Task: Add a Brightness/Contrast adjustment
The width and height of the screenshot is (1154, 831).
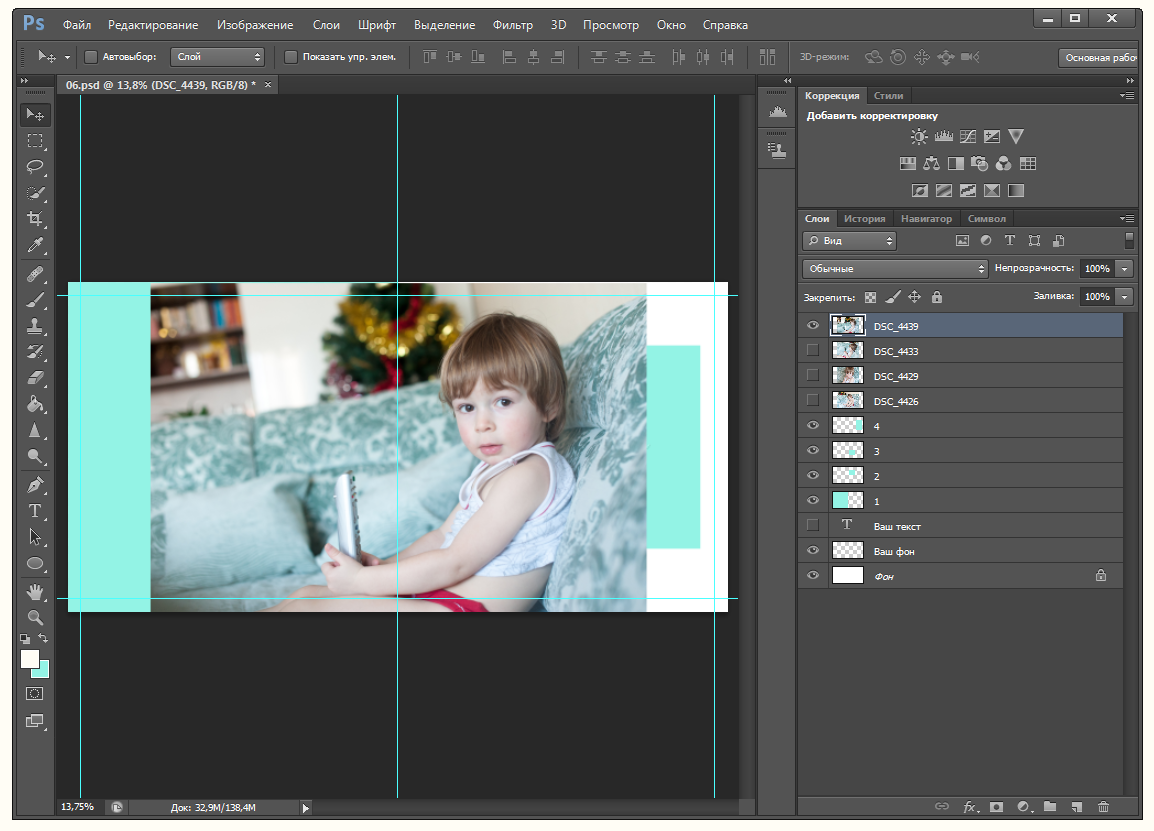Action: click(x=919, y=137)
